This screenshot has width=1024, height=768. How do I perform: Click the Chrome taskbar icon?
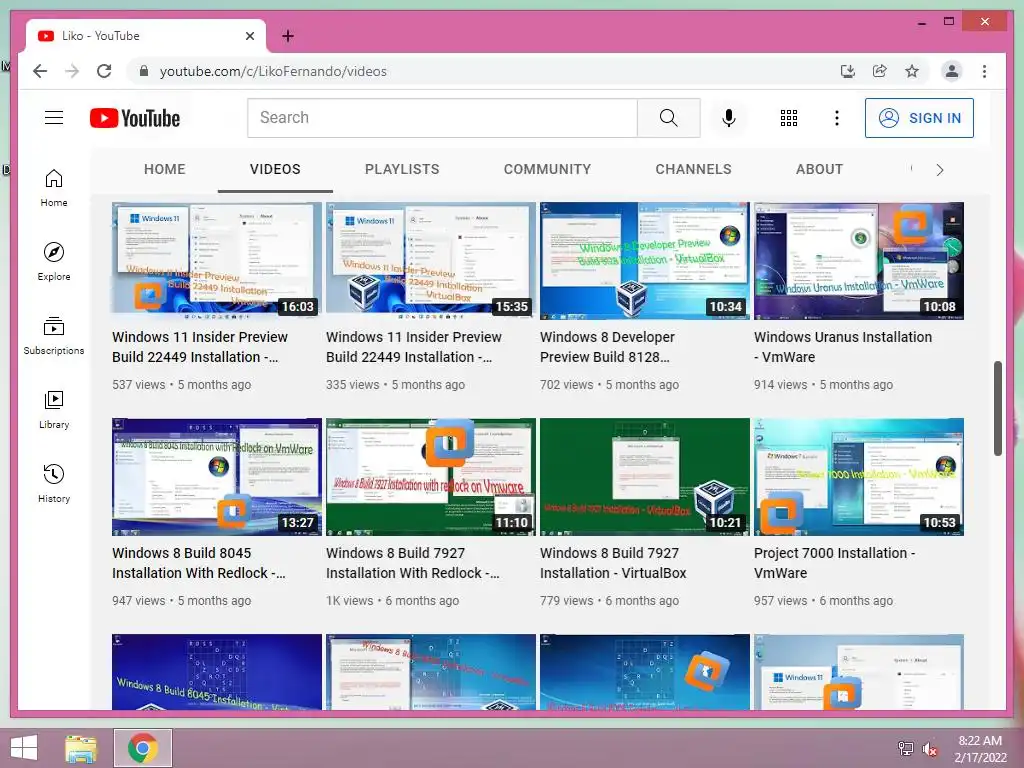(x=143, y=748)
